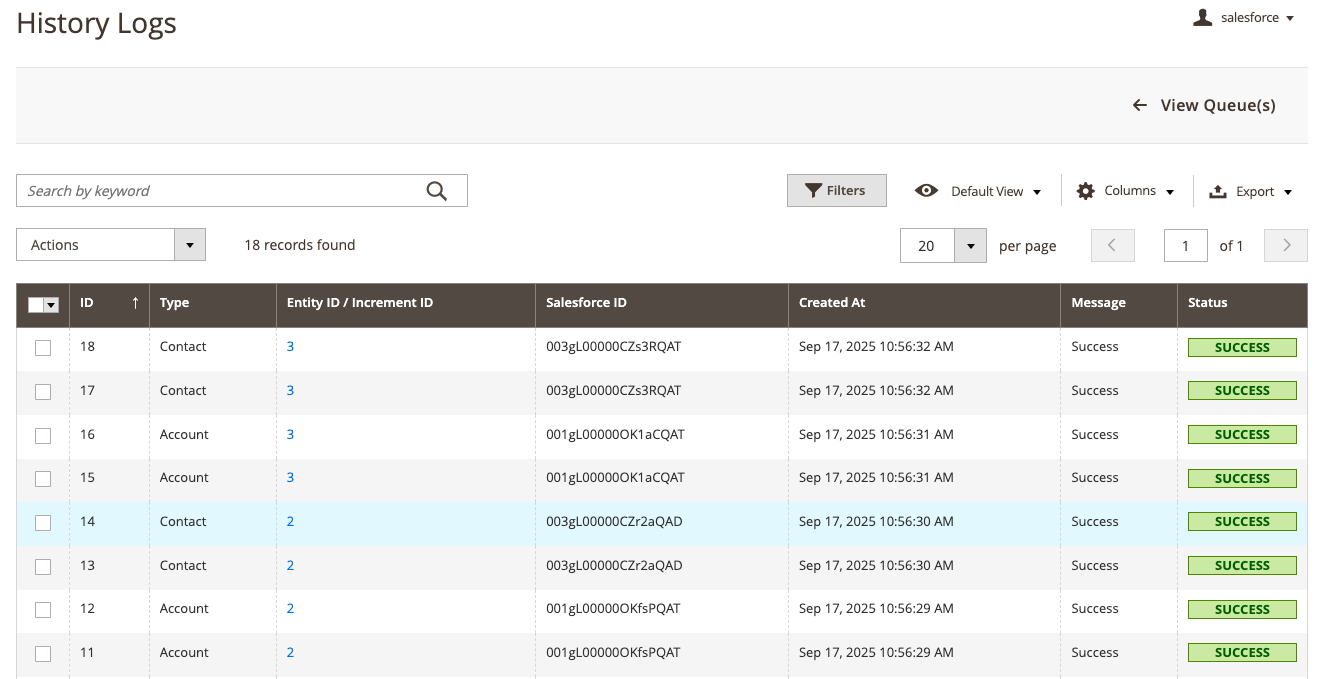The image size is (1325, 679).
Task: Open Entity ID 2 link in row 14
Action: pos(290,521)
